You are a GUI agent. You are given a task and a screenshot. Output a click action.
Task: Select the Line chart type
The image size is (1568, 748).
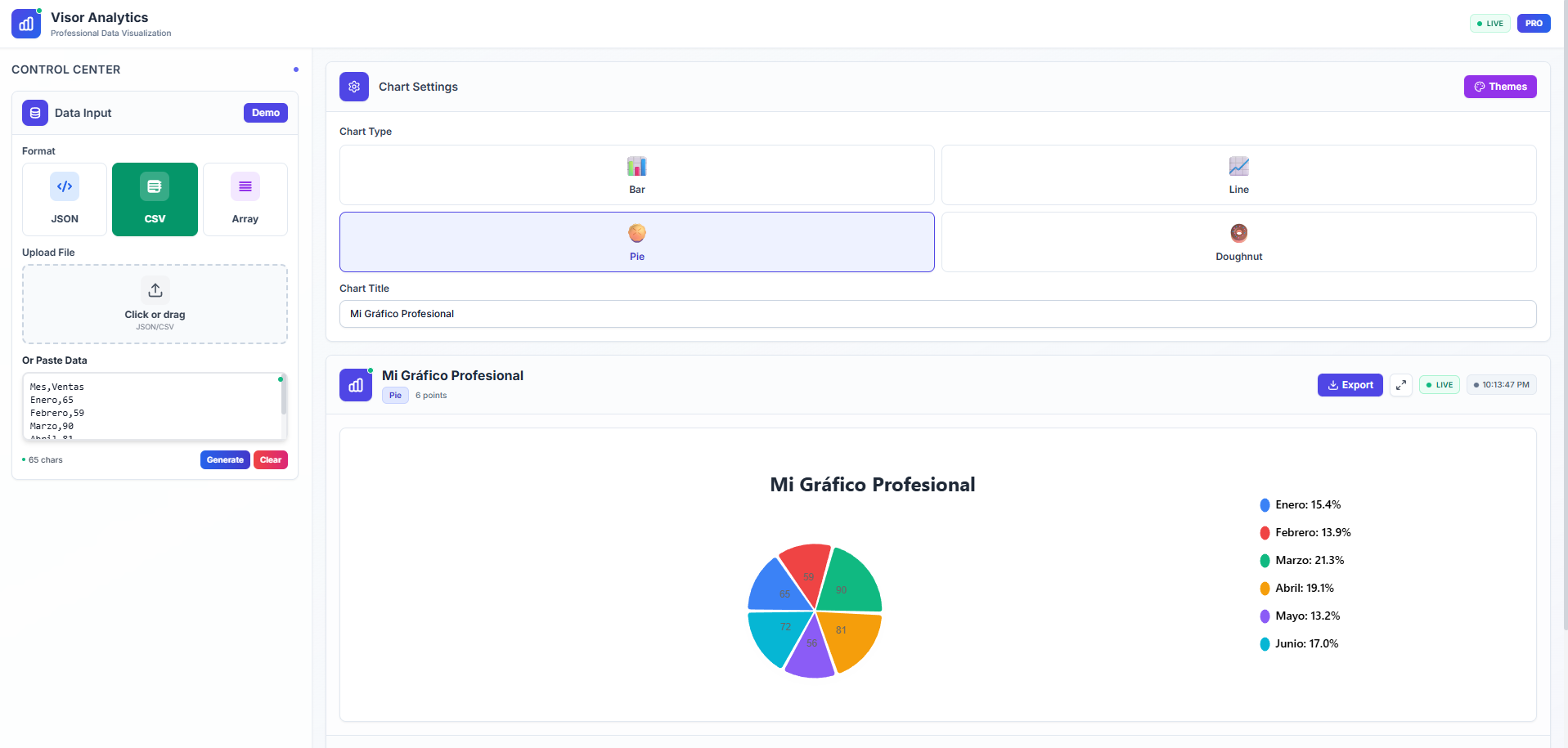[x=1238, y=175]
